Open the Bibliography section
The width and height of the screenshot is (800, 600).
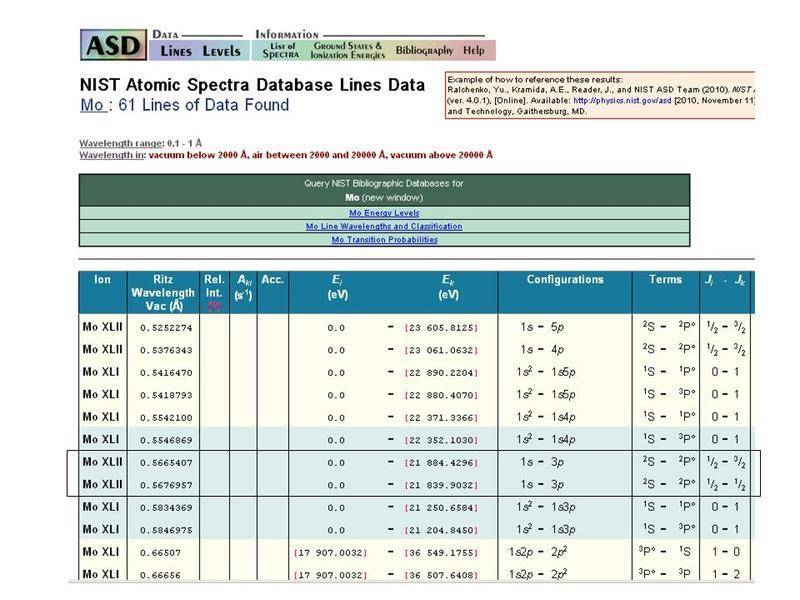point(424,51)
